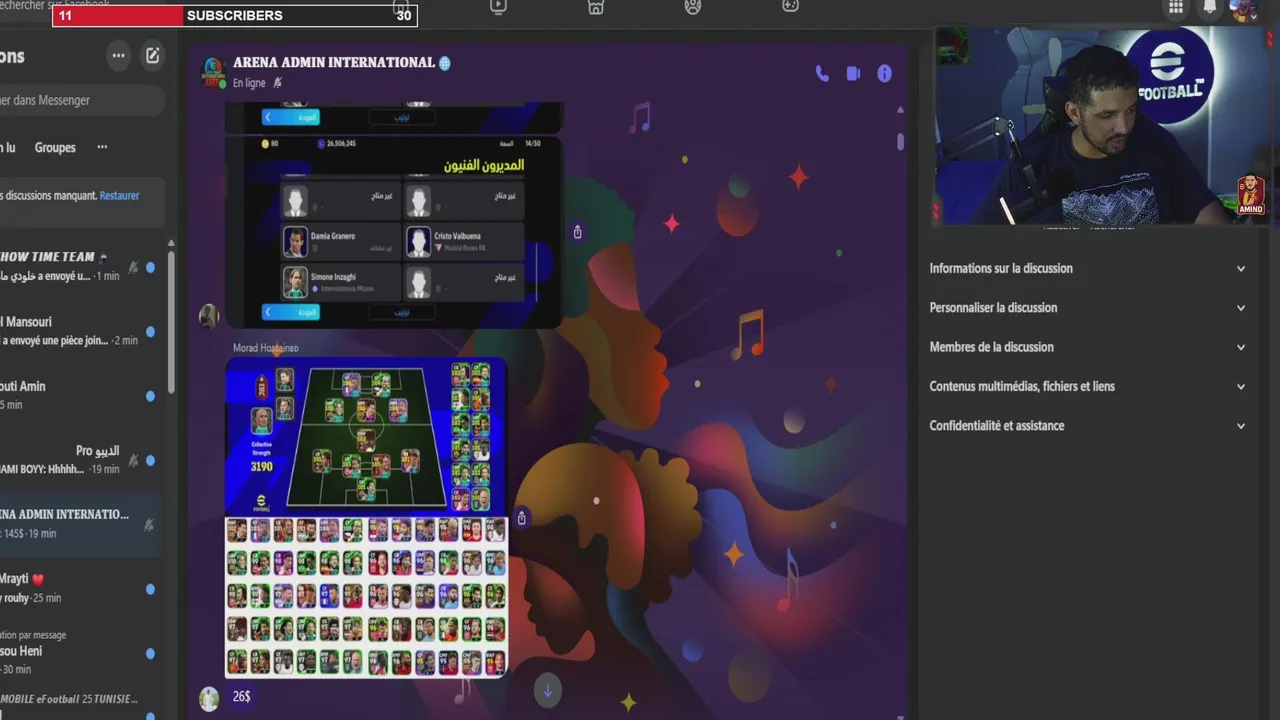Expand 'Contenus multimédias, fichiers et liens'

(x=1088, y=386)
